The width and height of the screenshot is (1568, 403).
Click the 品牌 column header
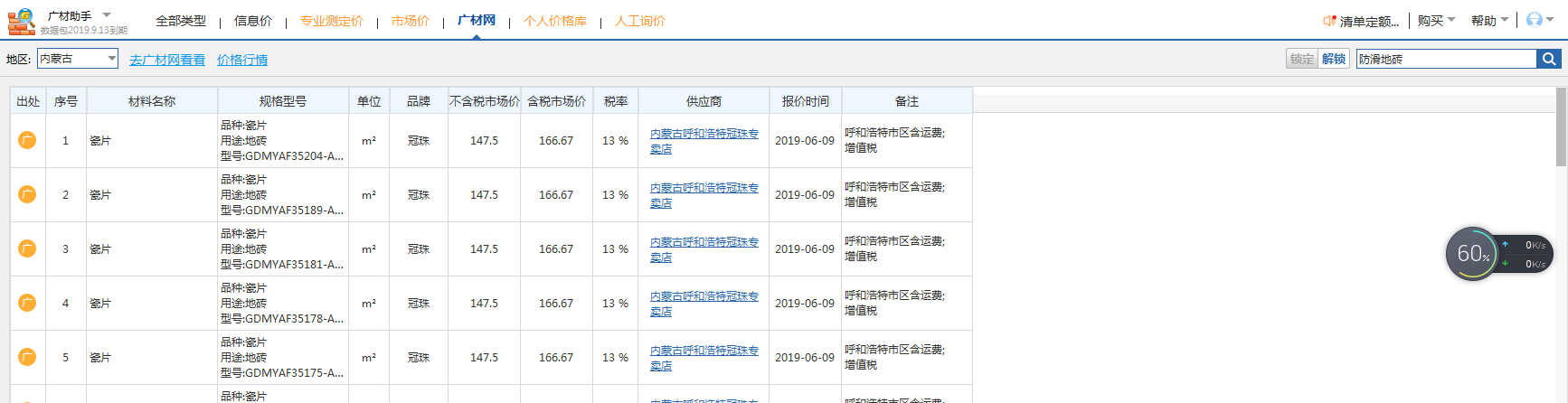419,100
